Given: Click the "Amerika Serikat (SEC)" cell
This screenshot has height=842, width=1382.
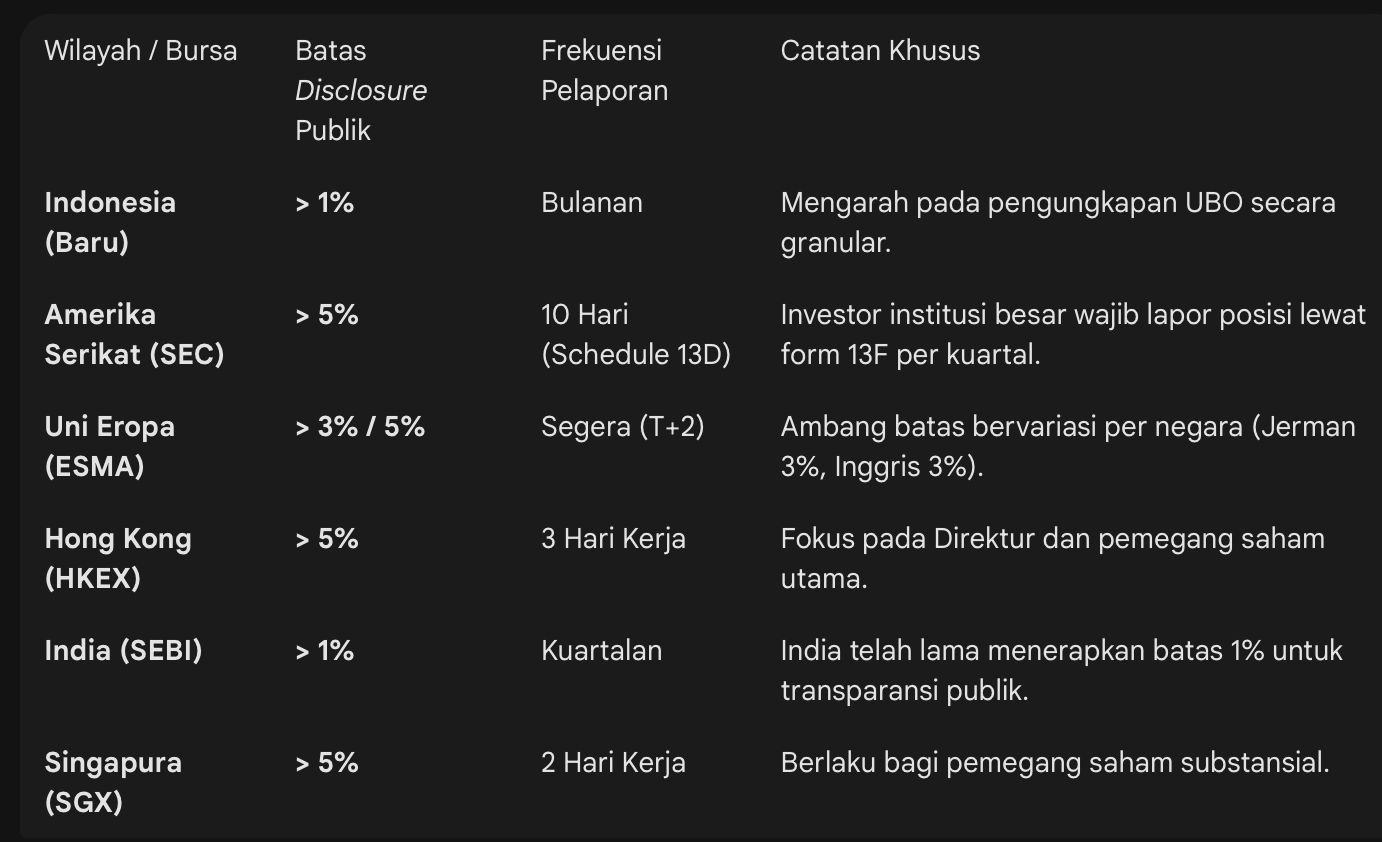Looking at the screenshot, I should (x=134, y=334).
